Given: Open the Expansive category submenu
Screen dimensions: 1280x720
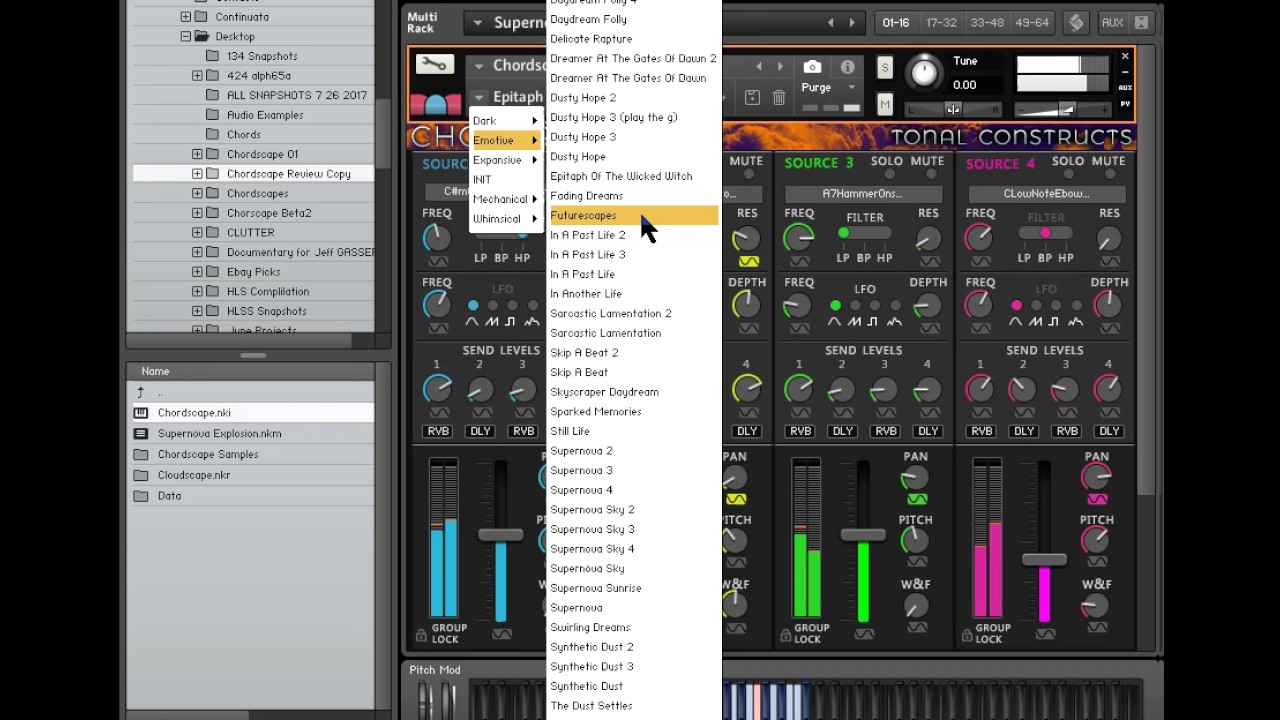Looking at the screenshot, I should [505, 160].
